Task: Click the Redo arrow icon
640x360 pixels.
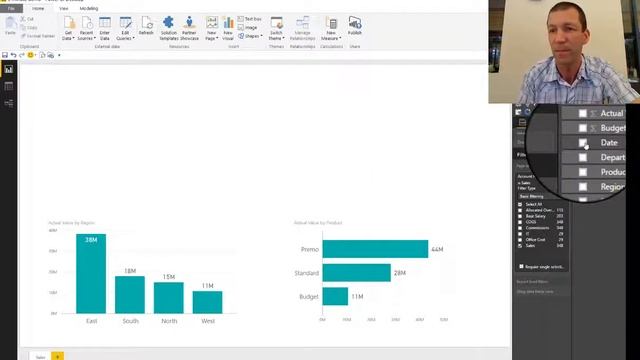Action: tap(22, 55)
